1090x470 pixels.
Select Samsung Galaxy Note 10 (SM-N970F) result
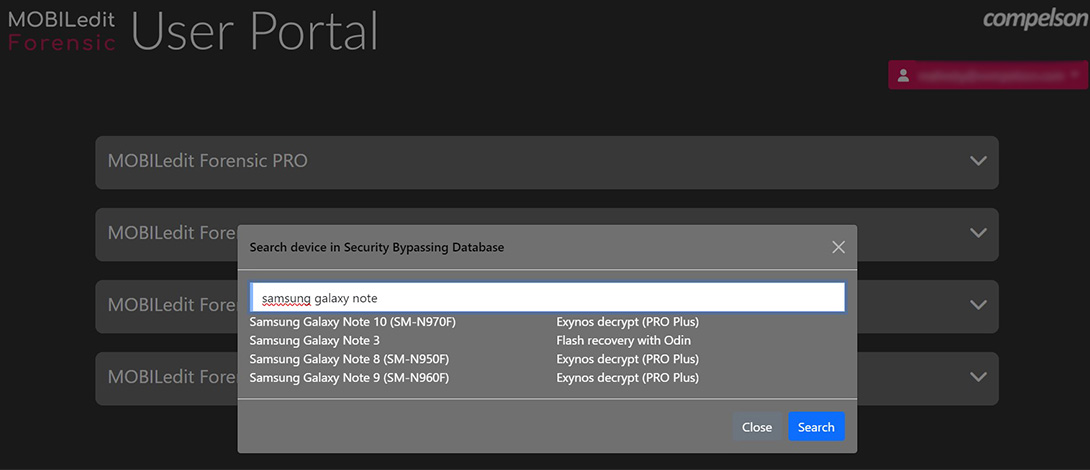coord(352,323)
